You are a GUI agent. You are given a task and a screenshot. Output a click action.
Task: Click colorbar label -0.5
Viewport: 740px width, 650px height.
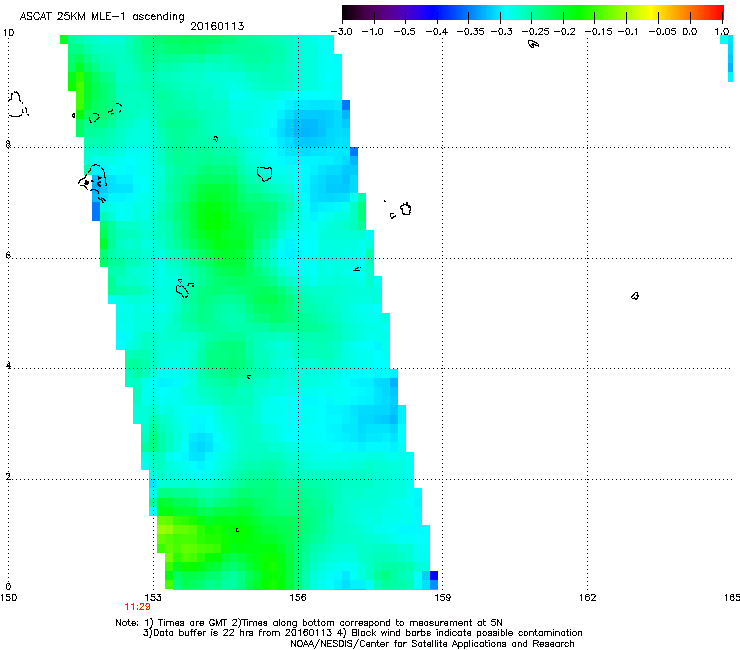pyautogui.click(x=405, y=32)
